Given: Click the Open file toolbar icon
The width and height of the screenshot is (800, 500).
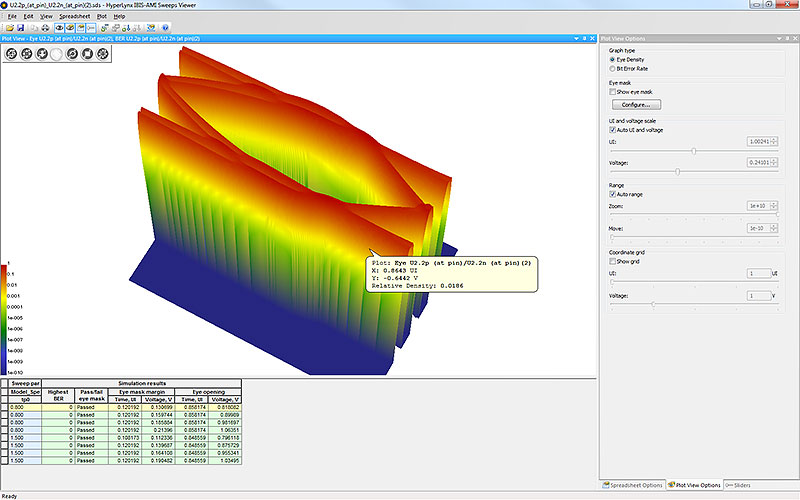Looking at the screenshot, I should [8, 27].
